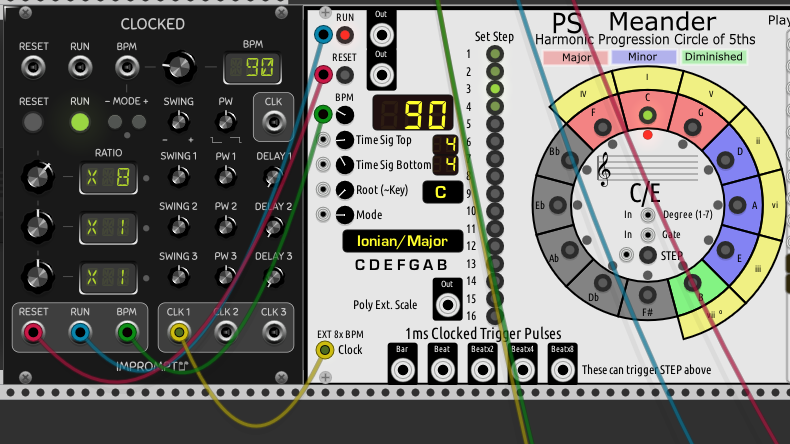Select the F chord on the circle

[x=603, y=127]
